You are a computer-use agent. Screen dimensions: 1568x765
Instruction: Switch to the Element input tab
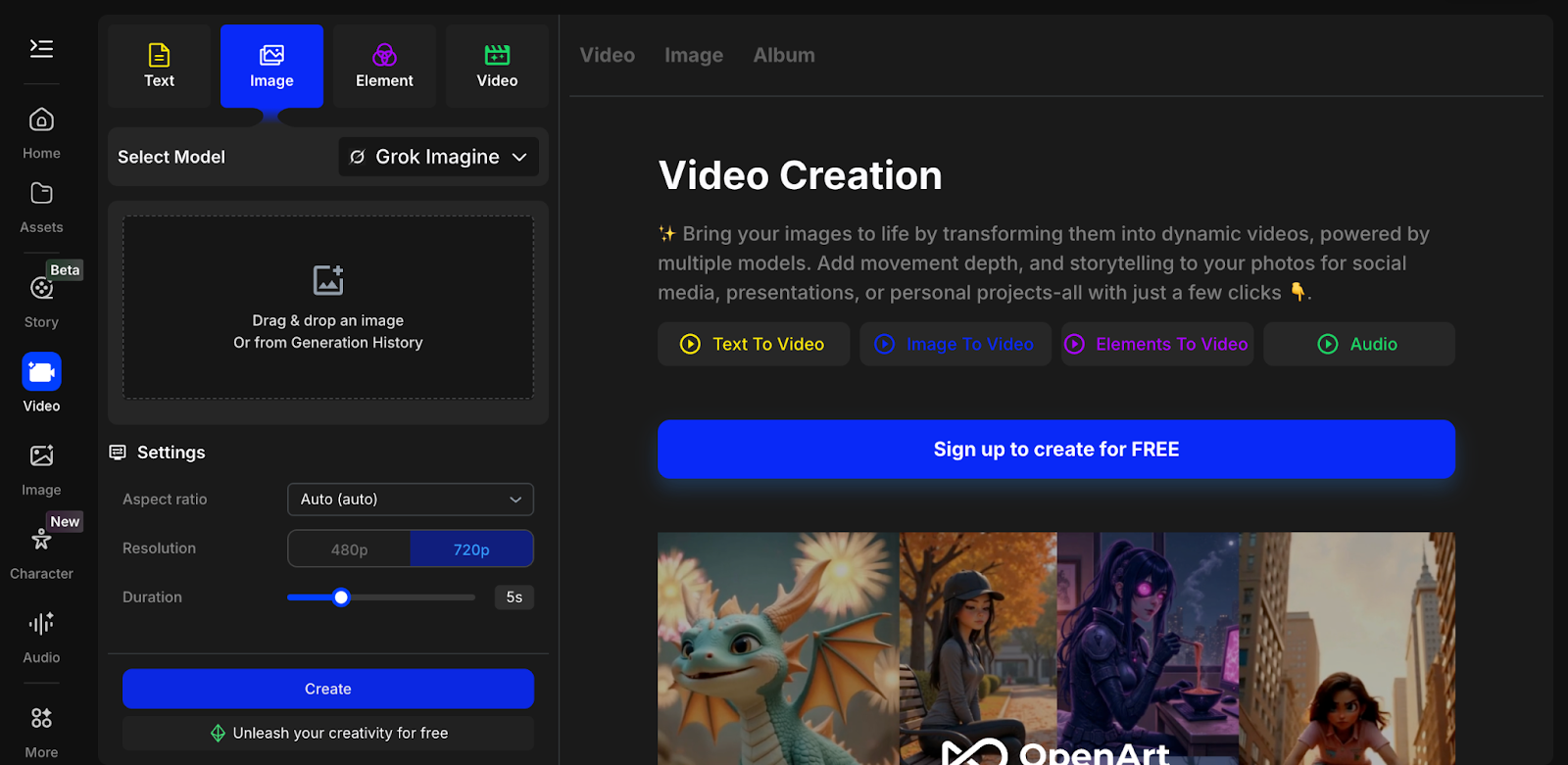[x=384, y=66]
